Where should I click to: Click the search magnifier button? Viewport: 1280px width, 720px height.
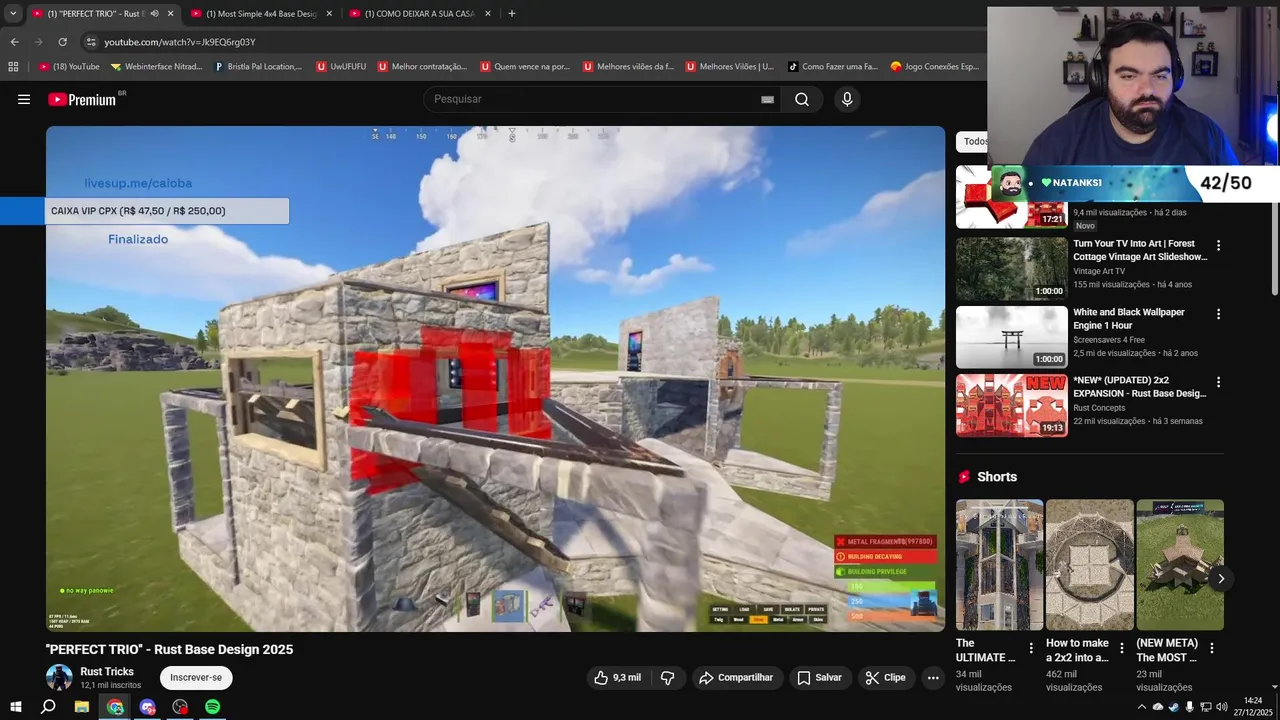click(802, 99)
